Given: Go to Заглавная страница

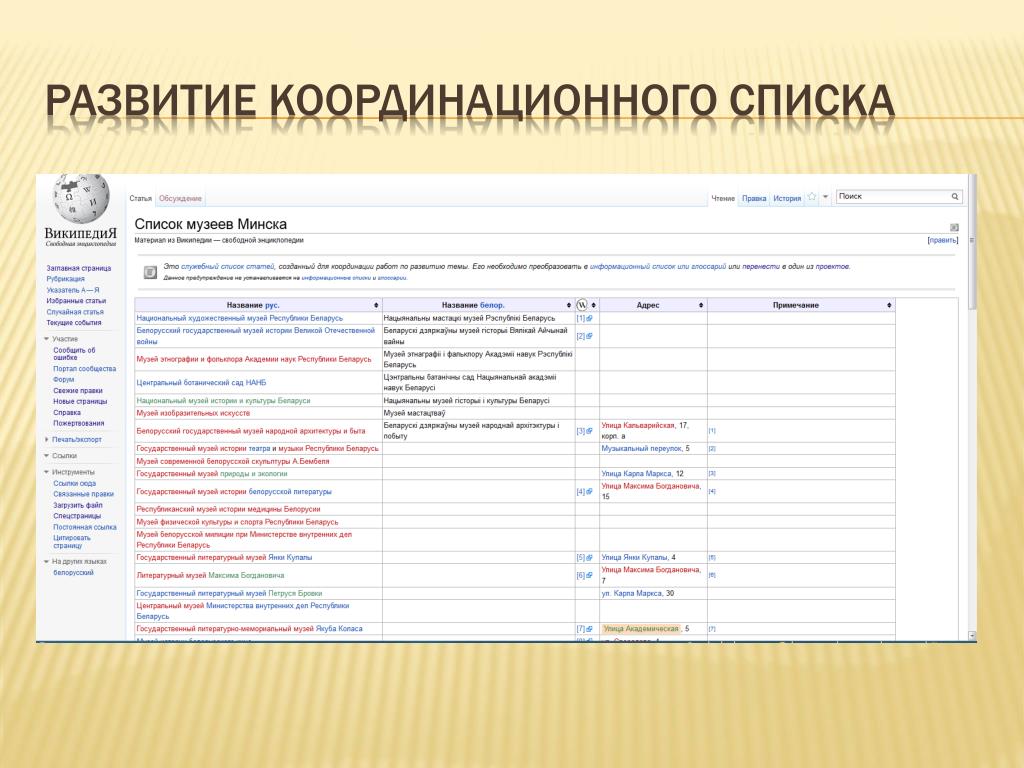Looking at the screenshot, I should click(78, 268).
